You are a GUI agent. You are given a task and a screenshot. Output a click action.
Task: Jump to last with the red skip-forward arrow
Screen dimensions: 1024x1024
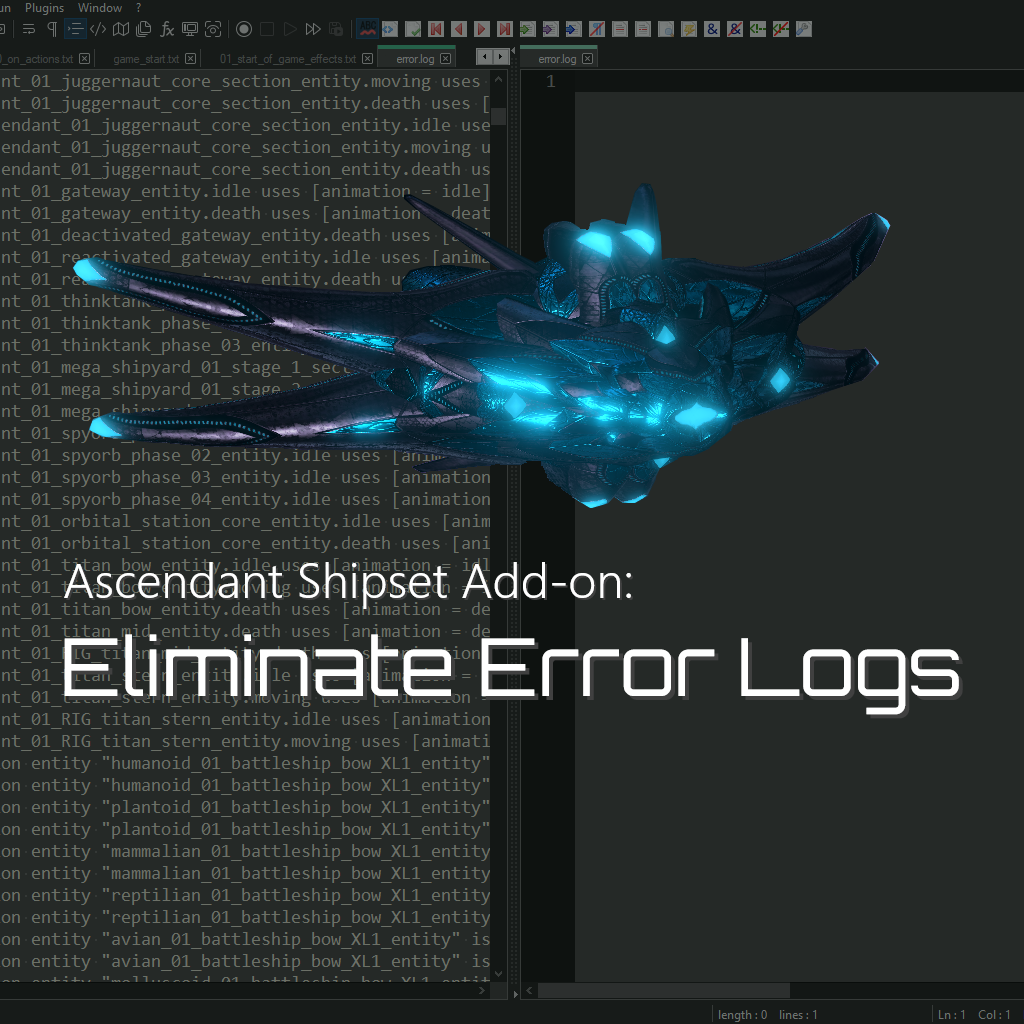click(x=505, y=29)
